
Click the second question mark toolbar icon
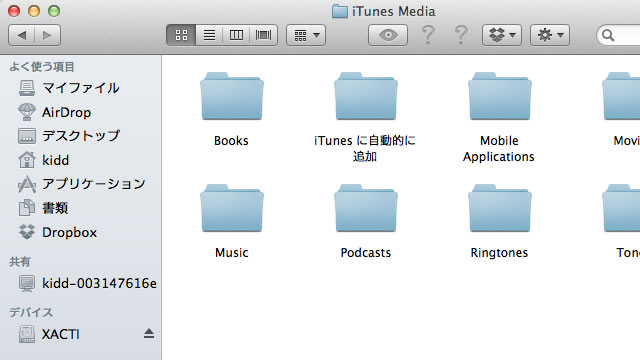click(x=461, y=35)
